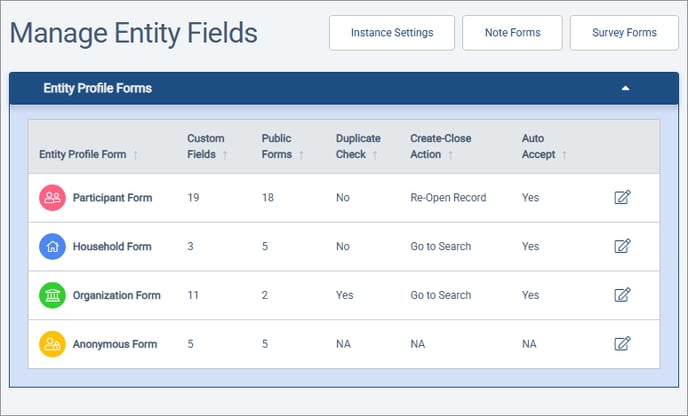Select the Anonymous Form name
The image size is (688, 416).
[x=115, y=344]
